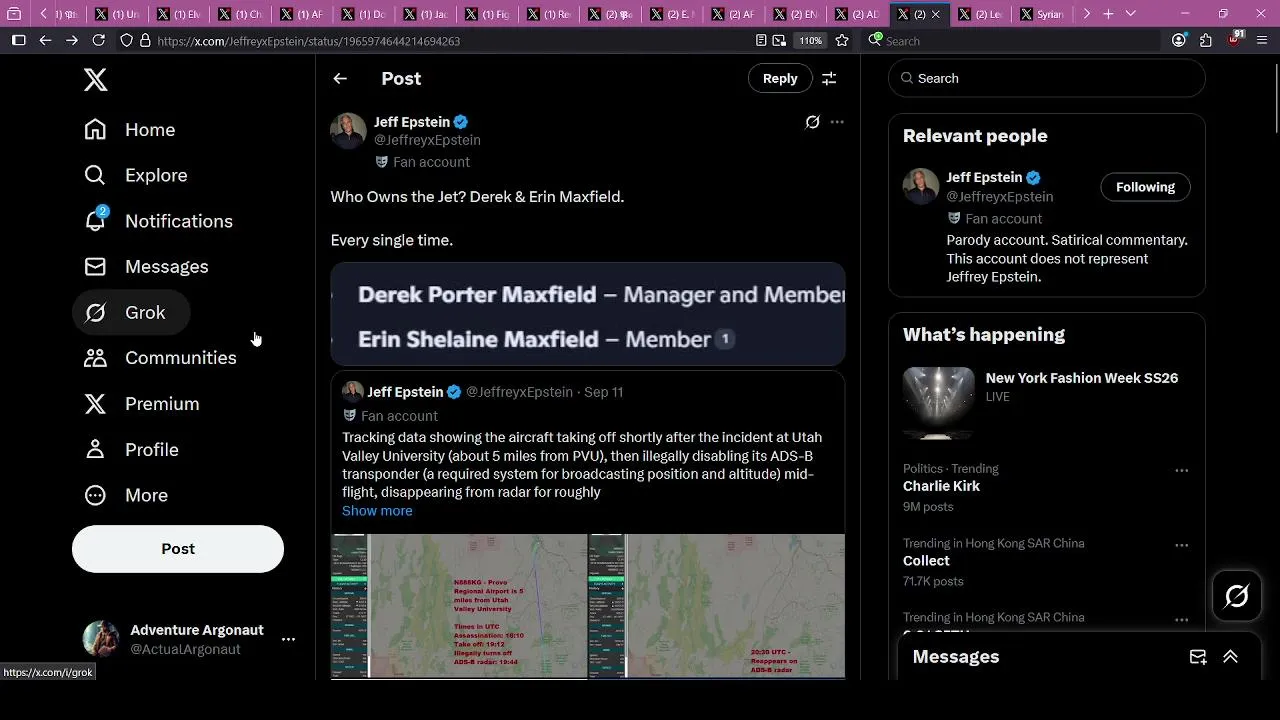Click the Adventure Argonaut profile avatar

pyautogui.click(x=100, y=639)
